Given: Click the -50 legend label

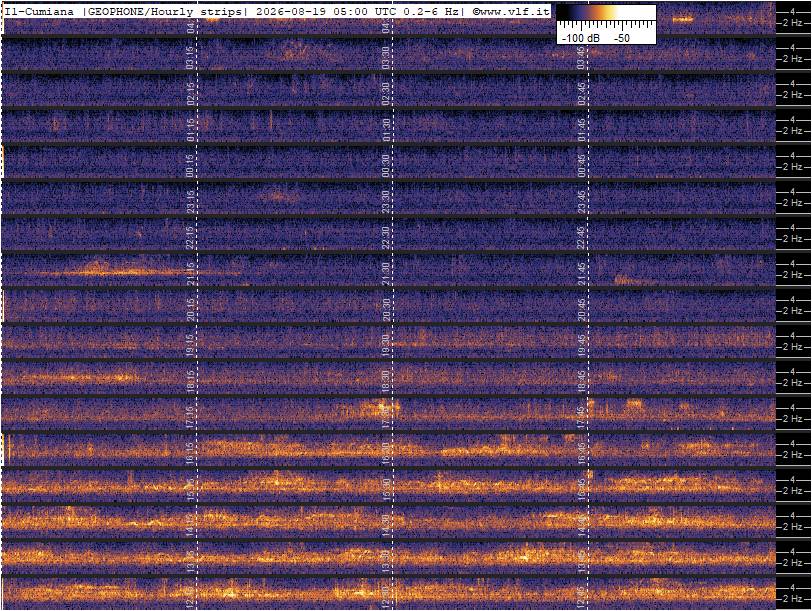Looking at the screenshot, I should 621,38.
